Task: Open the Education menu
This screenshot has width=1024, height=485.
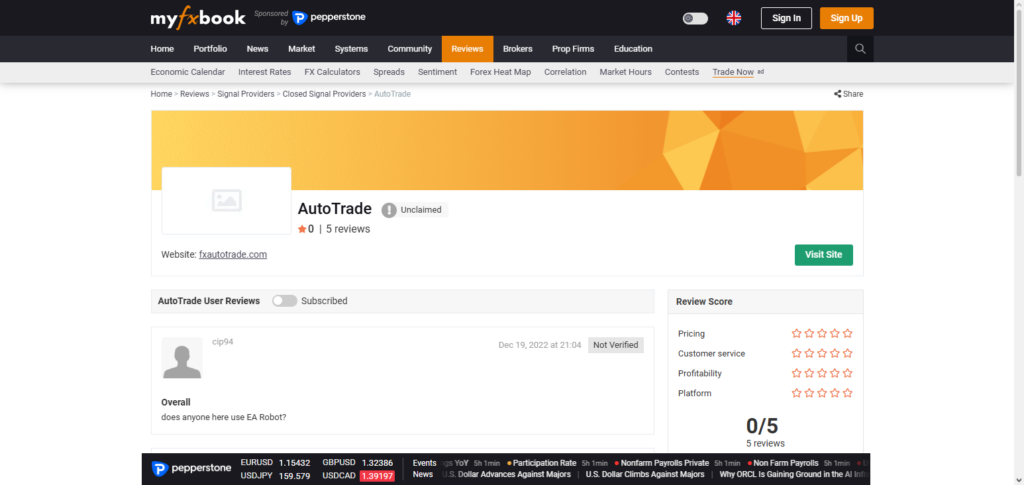Action: 633,49
